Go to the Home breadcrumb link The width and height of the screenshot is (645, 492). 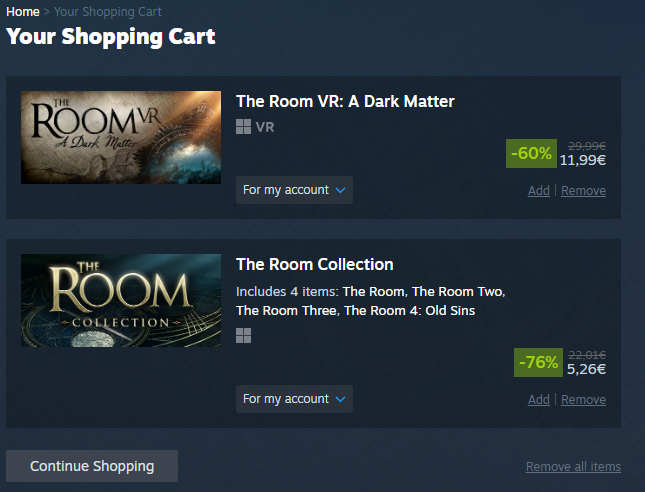click(23, 12)
